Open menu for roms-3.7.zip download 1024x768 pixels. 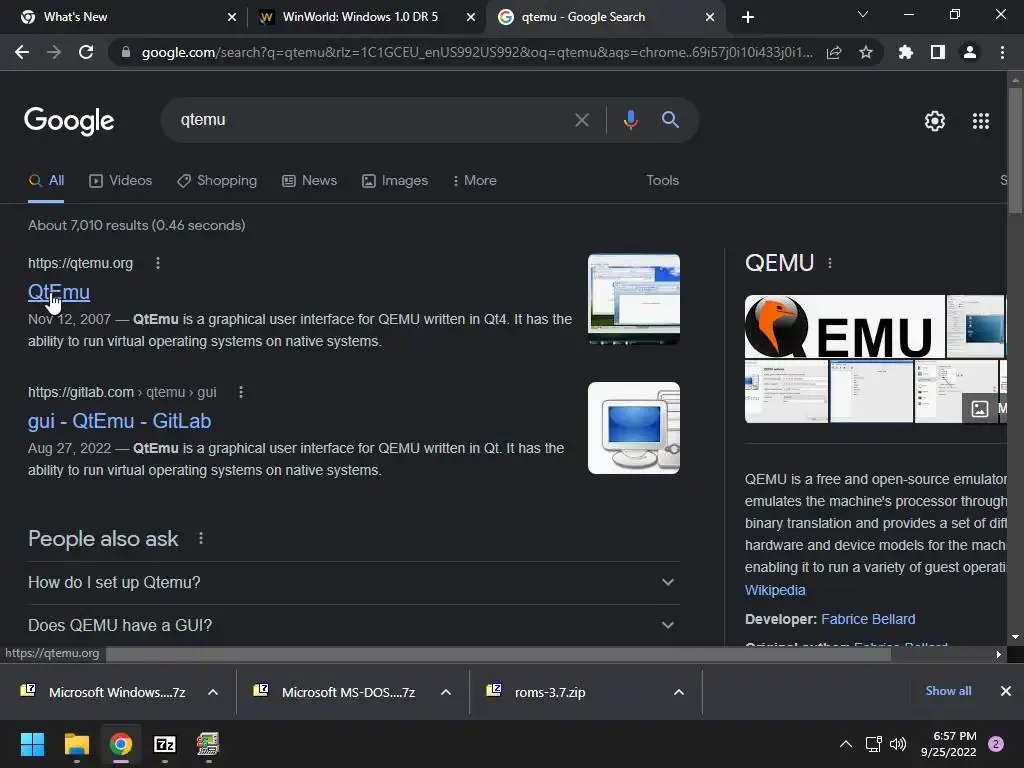tap(679, 692)
